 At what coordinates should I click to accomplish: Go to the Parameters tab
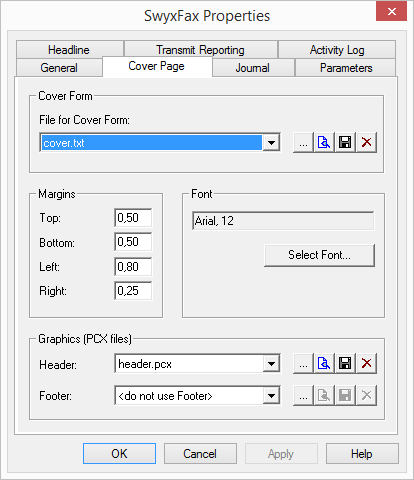point(346,68)
